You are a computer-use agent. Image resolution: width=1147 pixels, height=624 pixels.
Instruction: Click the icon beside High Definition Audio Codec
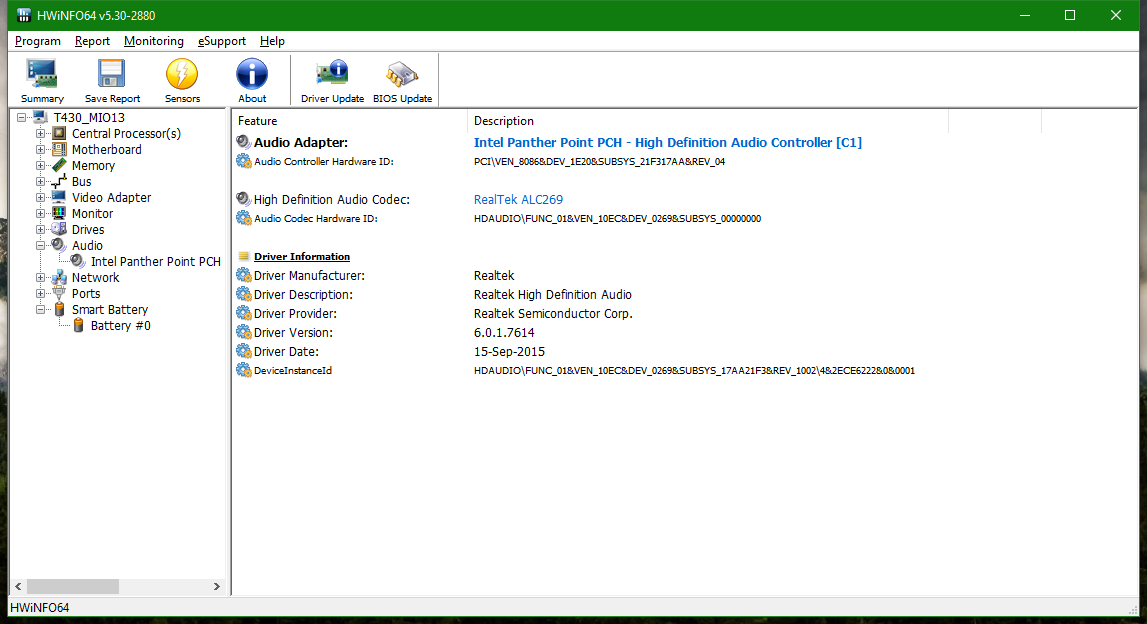(x=244, y=199)
